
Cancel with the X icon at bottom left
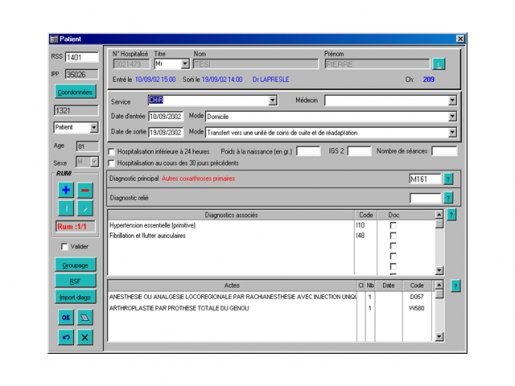click(x=85, y=337)
